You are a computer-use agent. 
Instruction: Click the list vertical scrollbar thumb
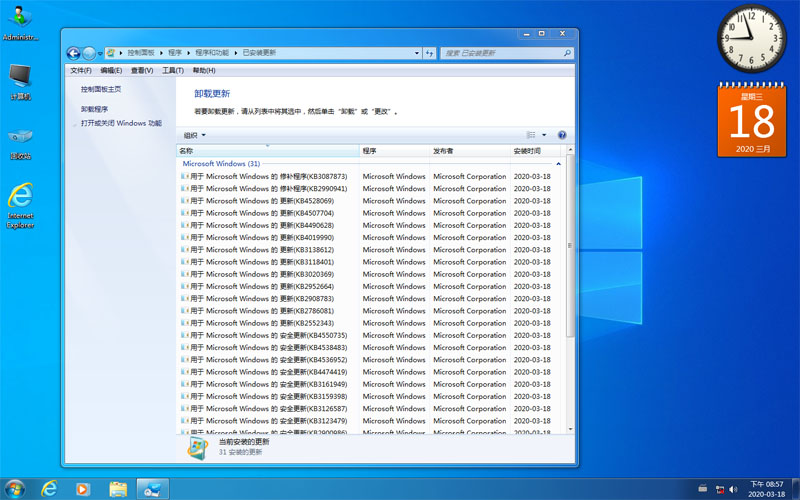click(570, 246)
